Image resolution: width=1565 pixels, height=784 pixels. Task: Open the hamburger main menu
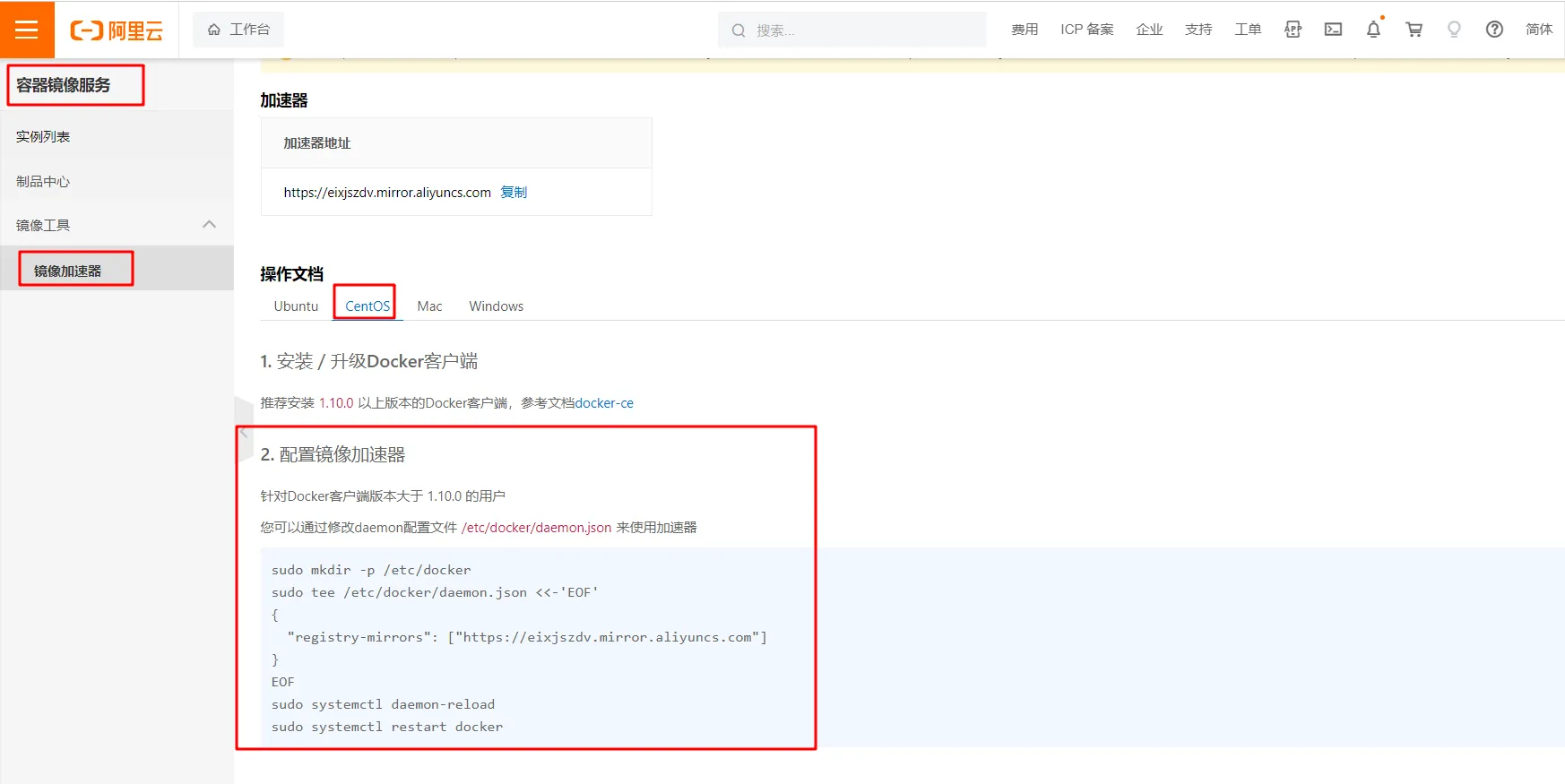(x=27, y=30)
